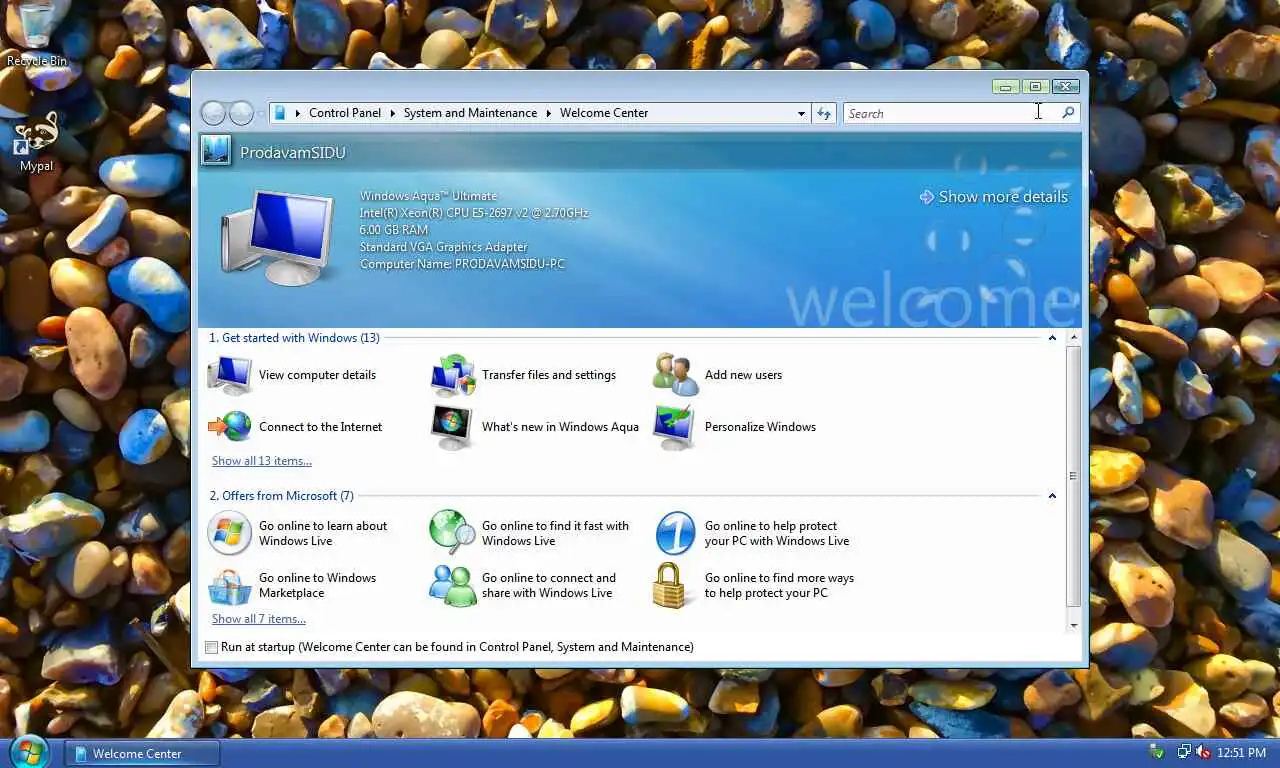Open the Windows Marketplace shopping basket icon
The width and height of the screenshot is (1280, 768).
[x=230, y=586]
